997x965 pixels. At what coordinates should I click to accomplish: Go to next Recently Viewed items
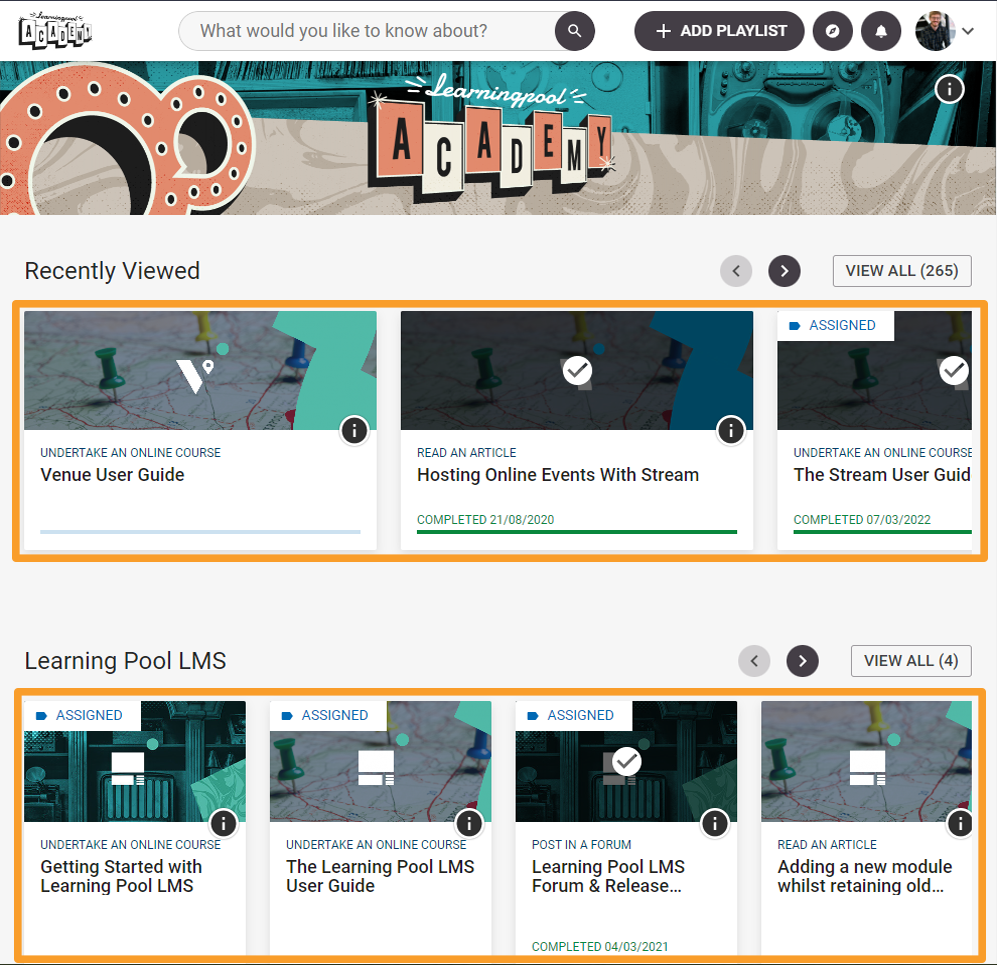[x=784, y=271]
